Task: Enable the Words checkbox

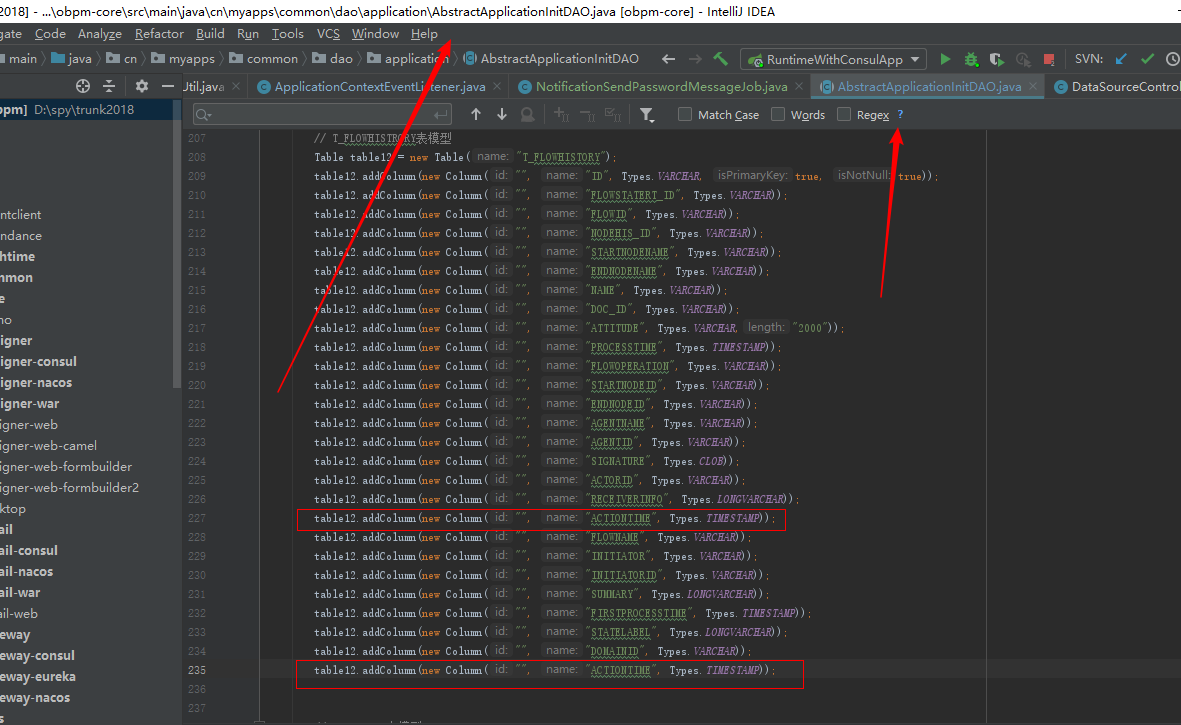Action: coord(778,114)
